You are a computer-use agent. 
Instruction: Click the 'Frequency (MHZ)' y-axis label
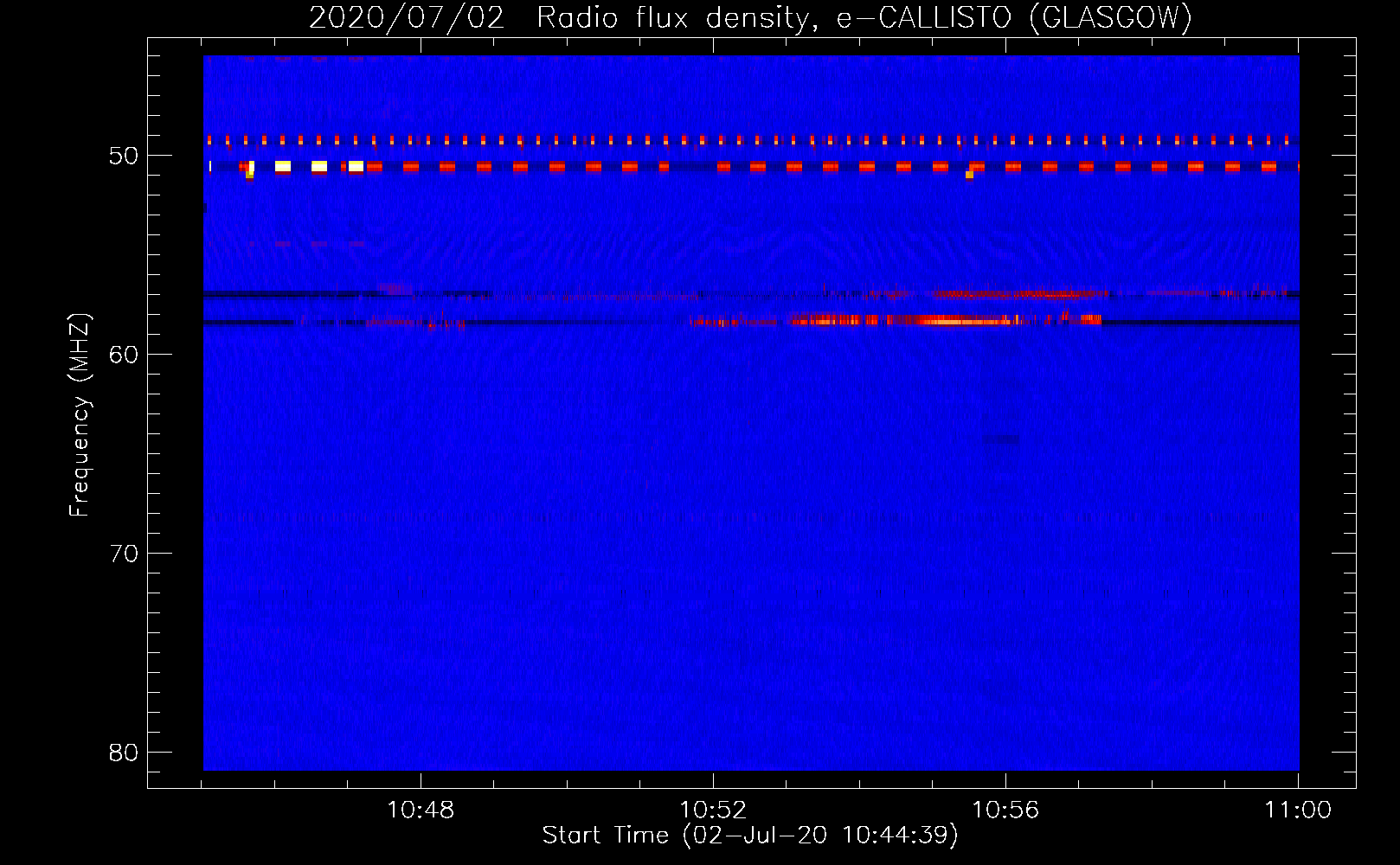tap(79, 415)
